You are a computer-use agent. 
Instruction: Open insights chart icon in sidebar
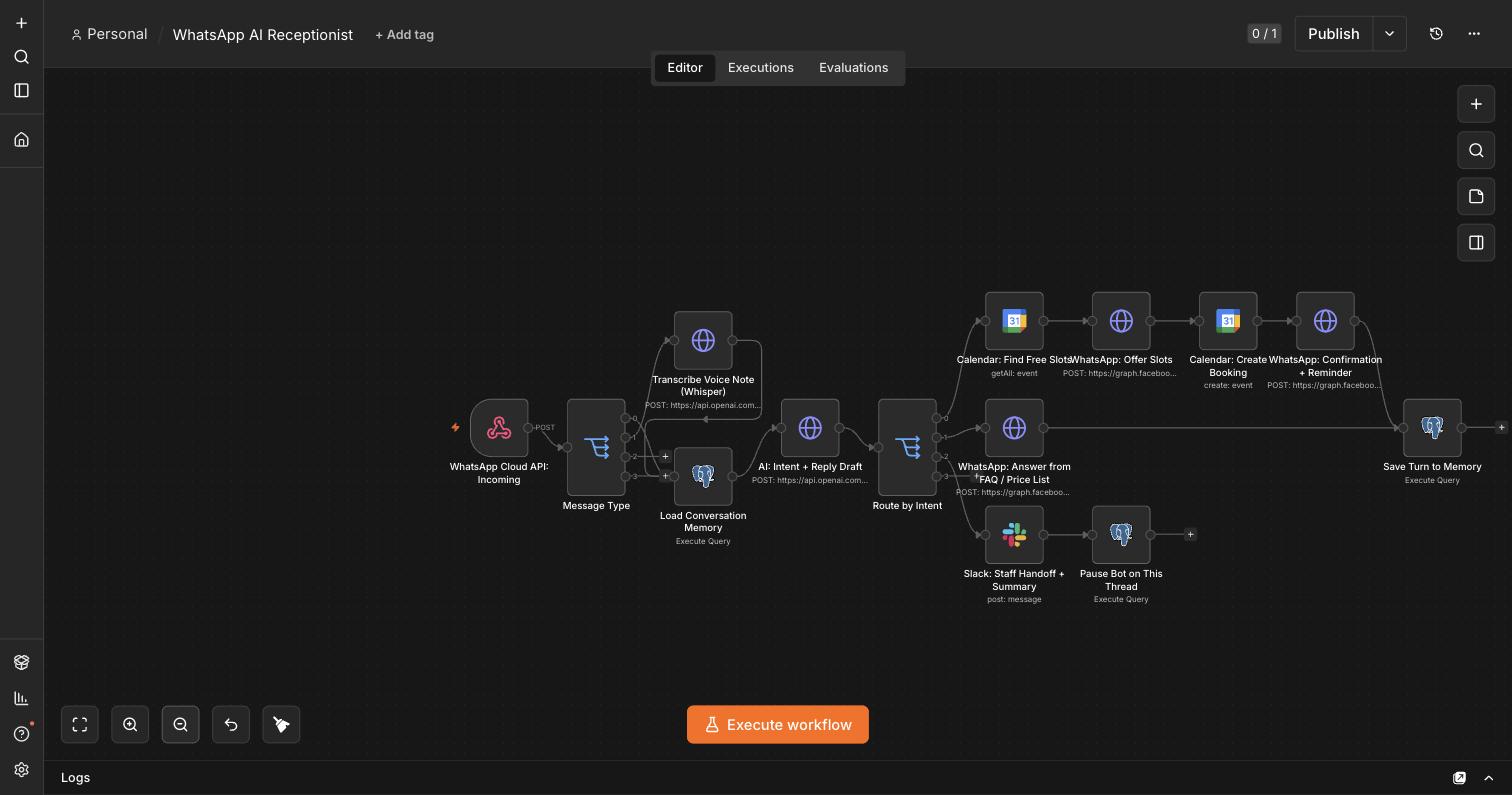click(21, 698)
